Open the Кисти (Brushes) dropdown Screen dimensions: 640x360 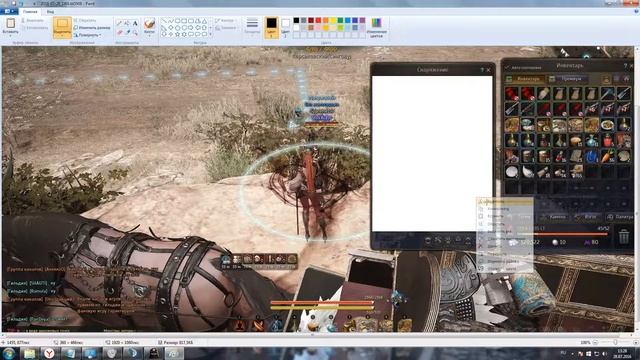[x=149, y=27]
